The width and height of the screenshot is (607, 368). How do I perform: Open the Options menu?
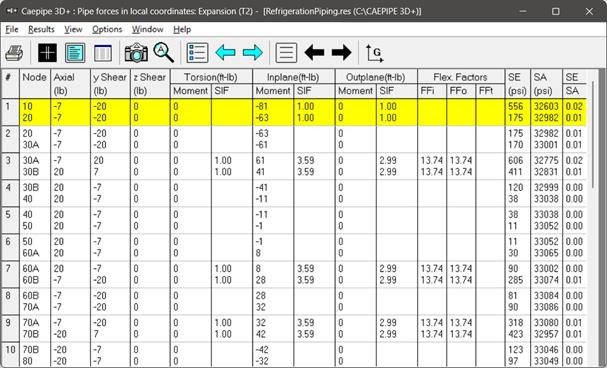tap(107, 29)
